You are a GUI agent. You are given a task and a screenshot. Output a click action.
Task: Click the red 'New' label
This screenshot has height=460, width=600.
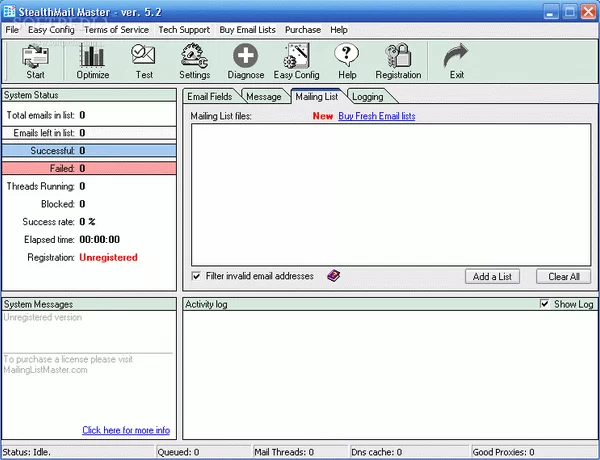click(323, 116)
